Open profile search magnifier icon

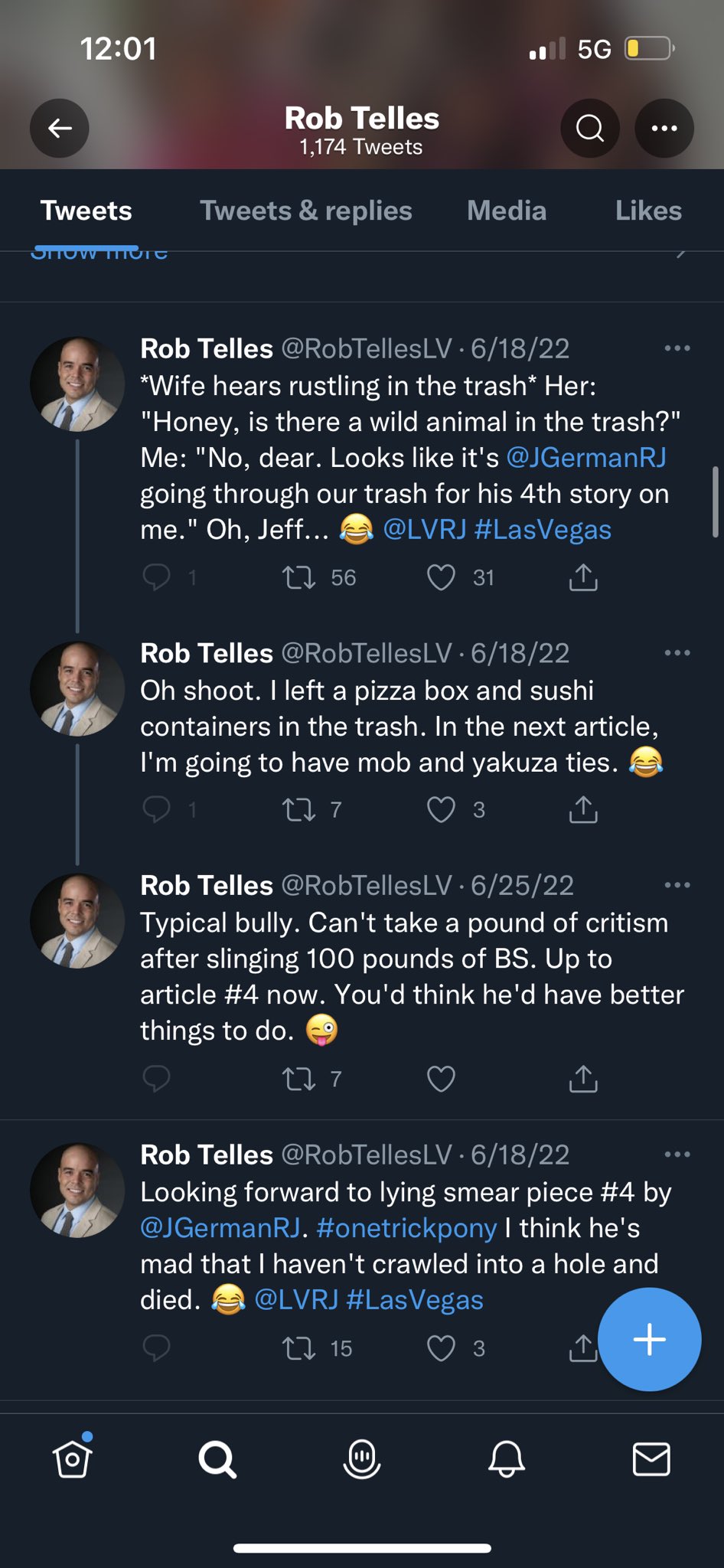(589, 129)
